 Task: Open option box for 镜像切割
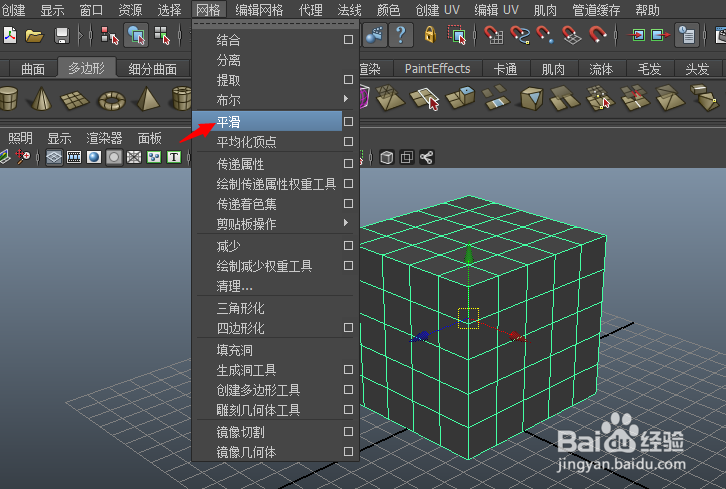coord(348,432)
